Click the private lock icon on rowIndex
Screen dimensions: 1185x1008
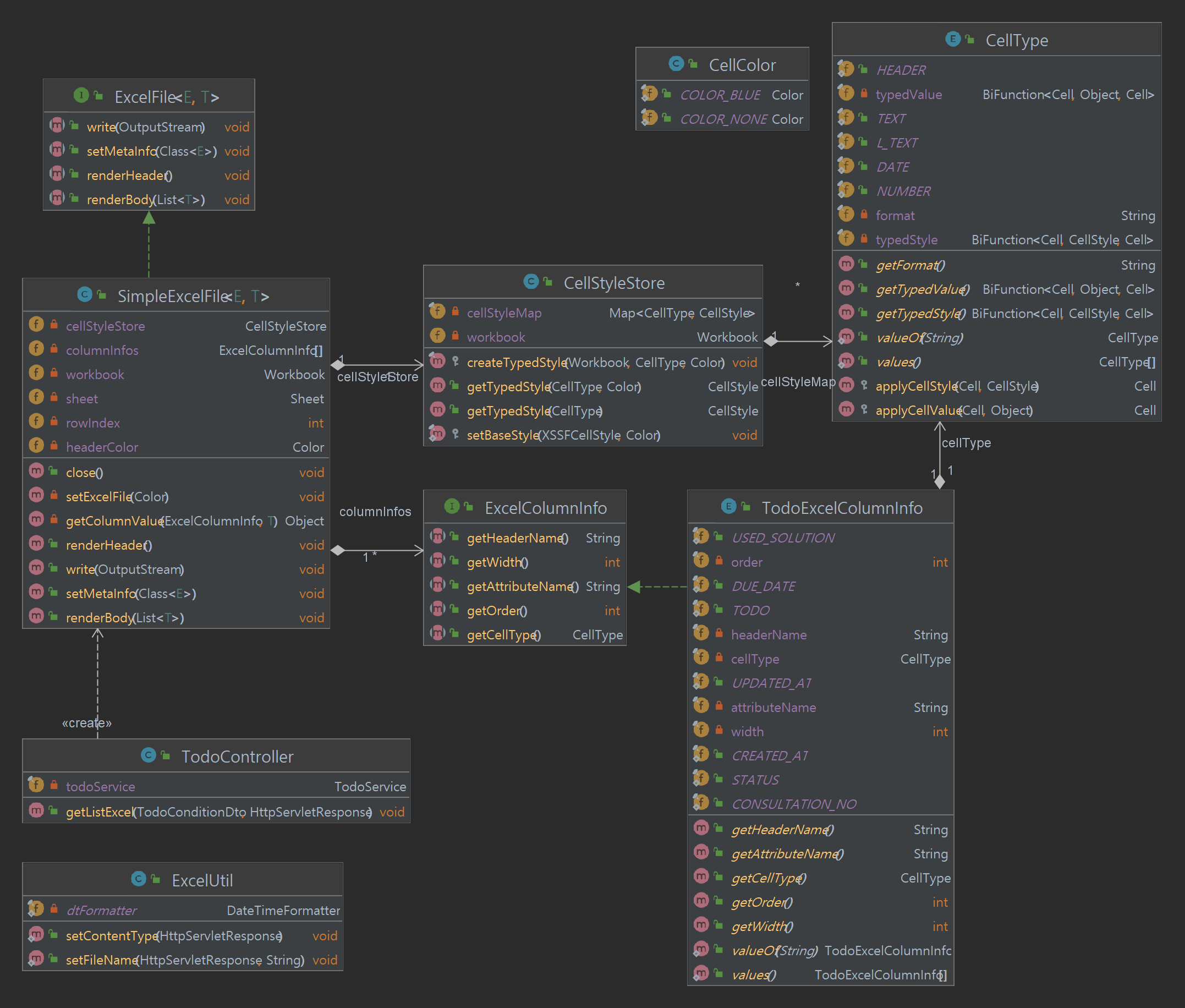(x=54, y=421)
